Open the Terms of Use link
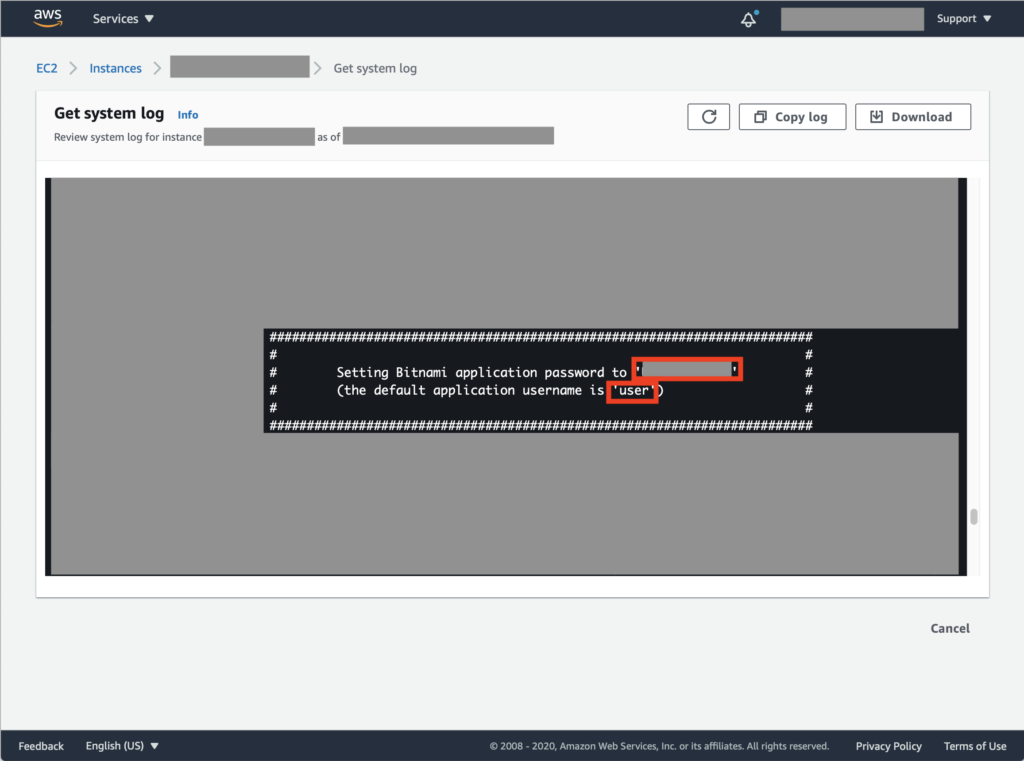The image size is (1024, 761). [x=974, y=746]
